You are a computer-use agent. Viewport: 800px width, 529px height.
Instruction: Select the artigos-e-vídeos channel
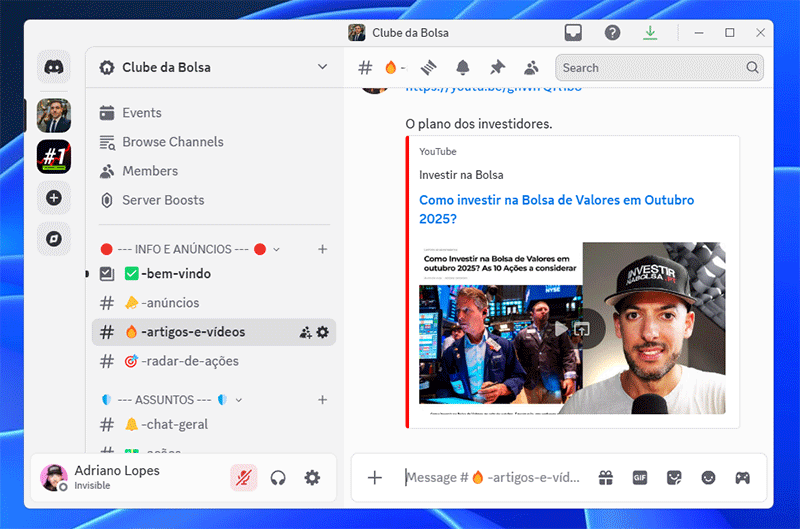coord(214,332)
